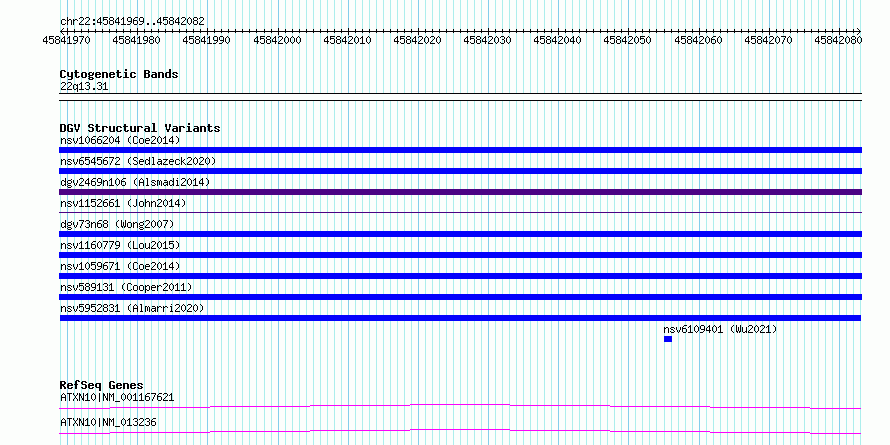890x445 pixels.
Task: Open variant label nsv1059671 (Coe2014)
Action: pyautogui.click(x=120, y=266)
